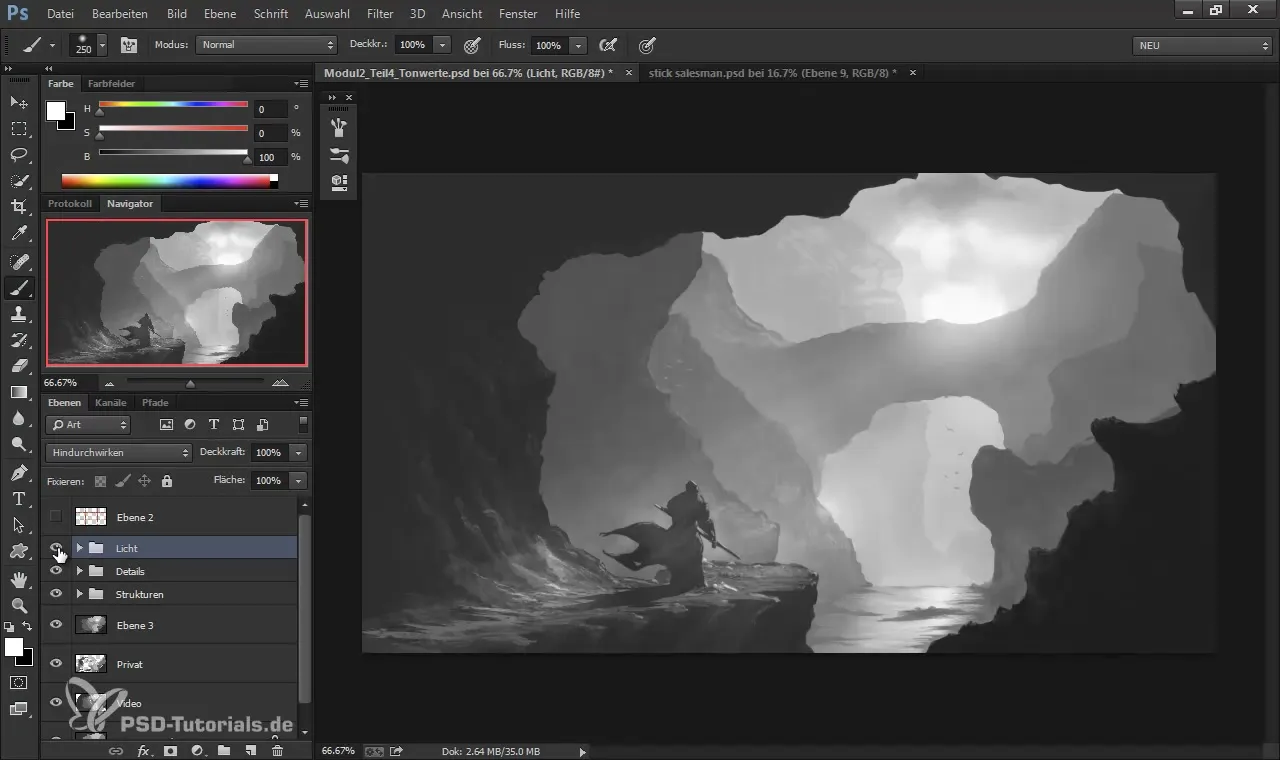Select the Hand tool

coord(19,579)
